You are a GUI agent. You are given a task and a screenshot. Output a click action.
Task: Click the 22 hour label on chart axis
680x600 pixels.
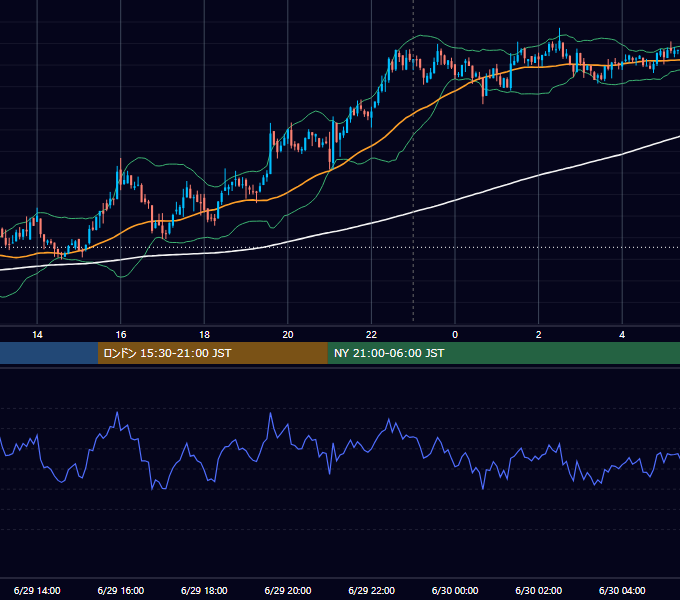click(371, 335)
